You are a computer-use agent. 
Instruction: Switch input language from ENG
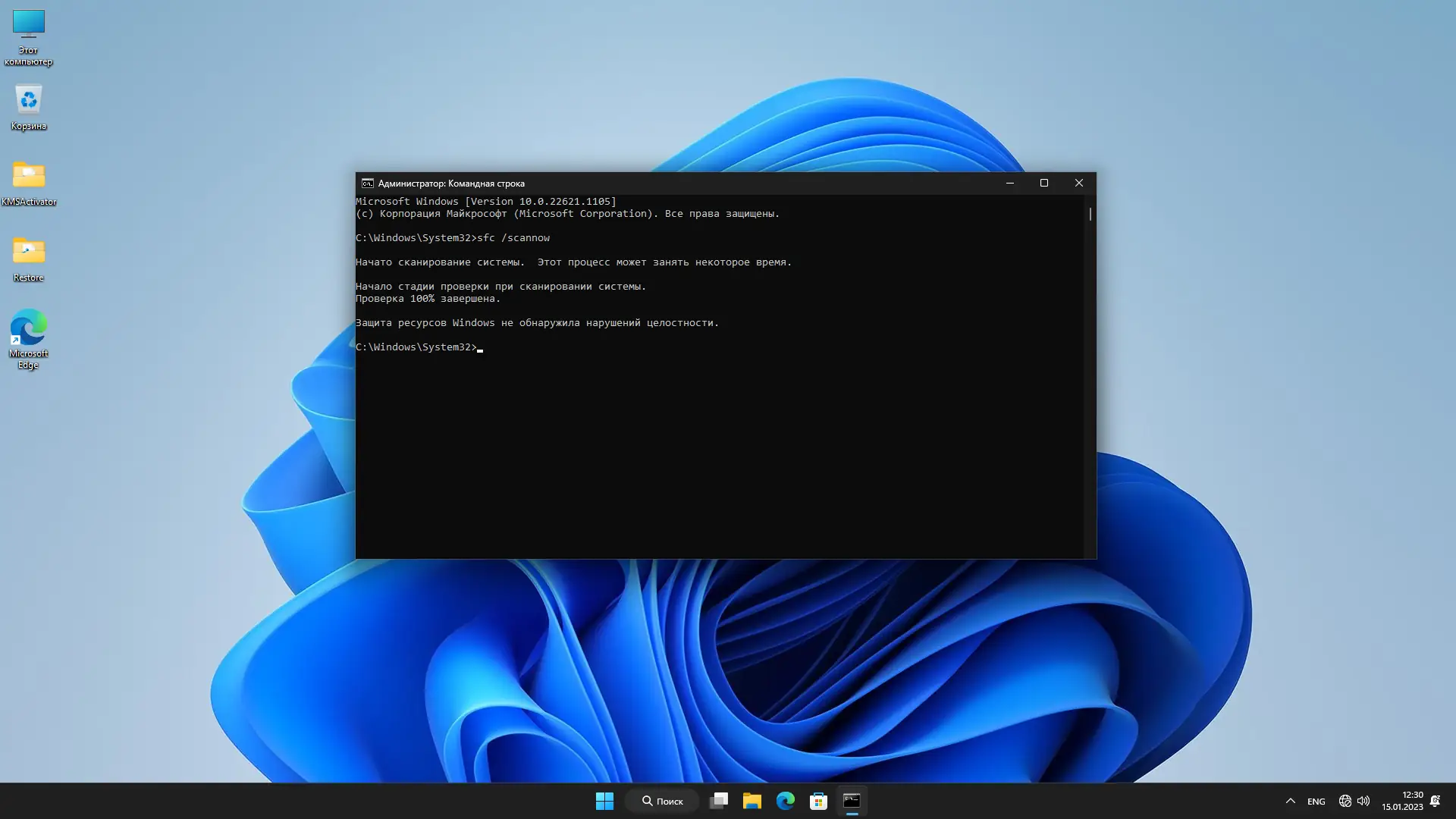point(1316,801)
